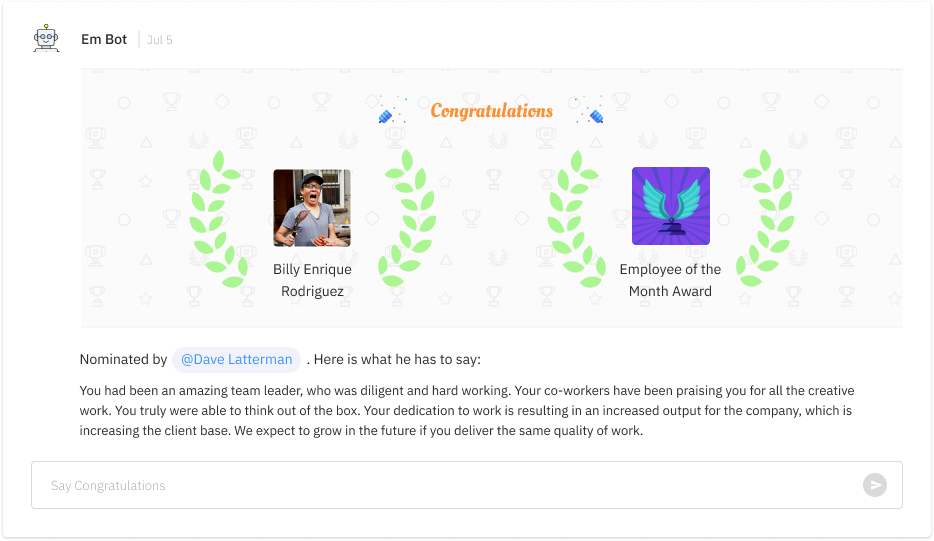Click the Employee of the Month Award label
The image size is (934, 541).
670,280
